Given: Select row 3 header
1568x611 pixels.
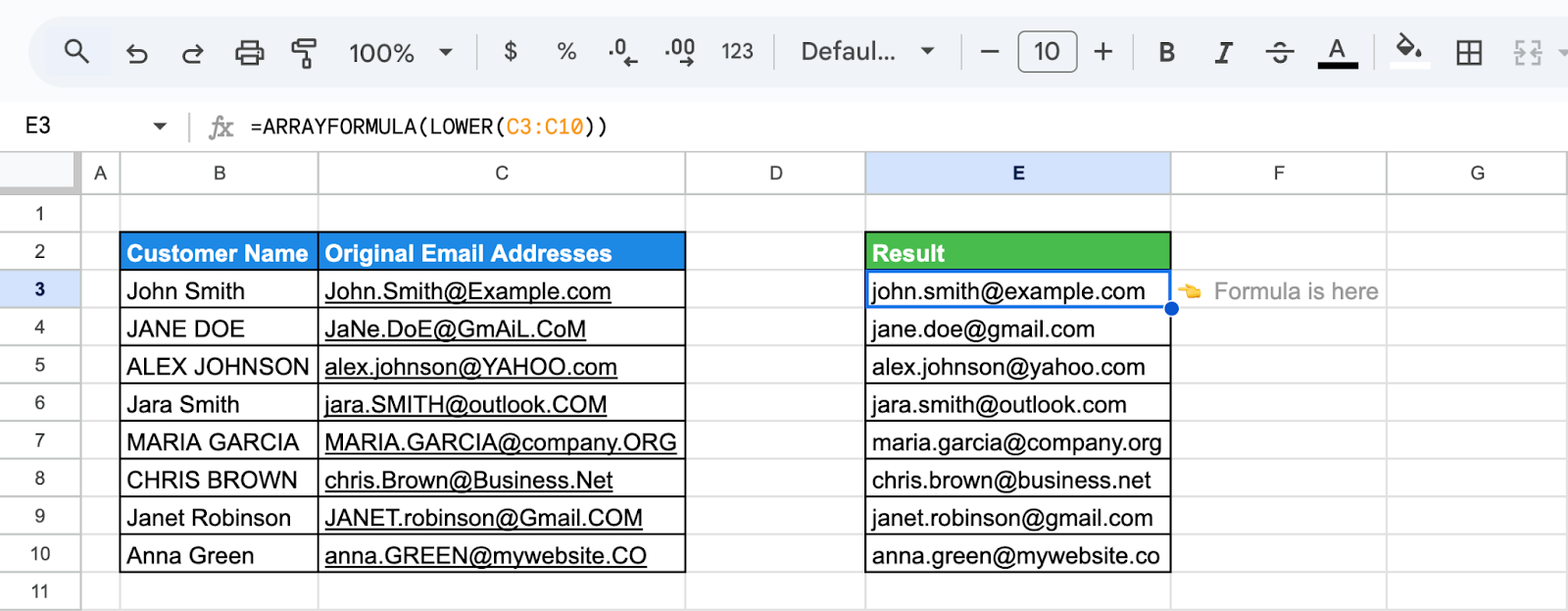Looking at the screenshot, I should [40, 289].
